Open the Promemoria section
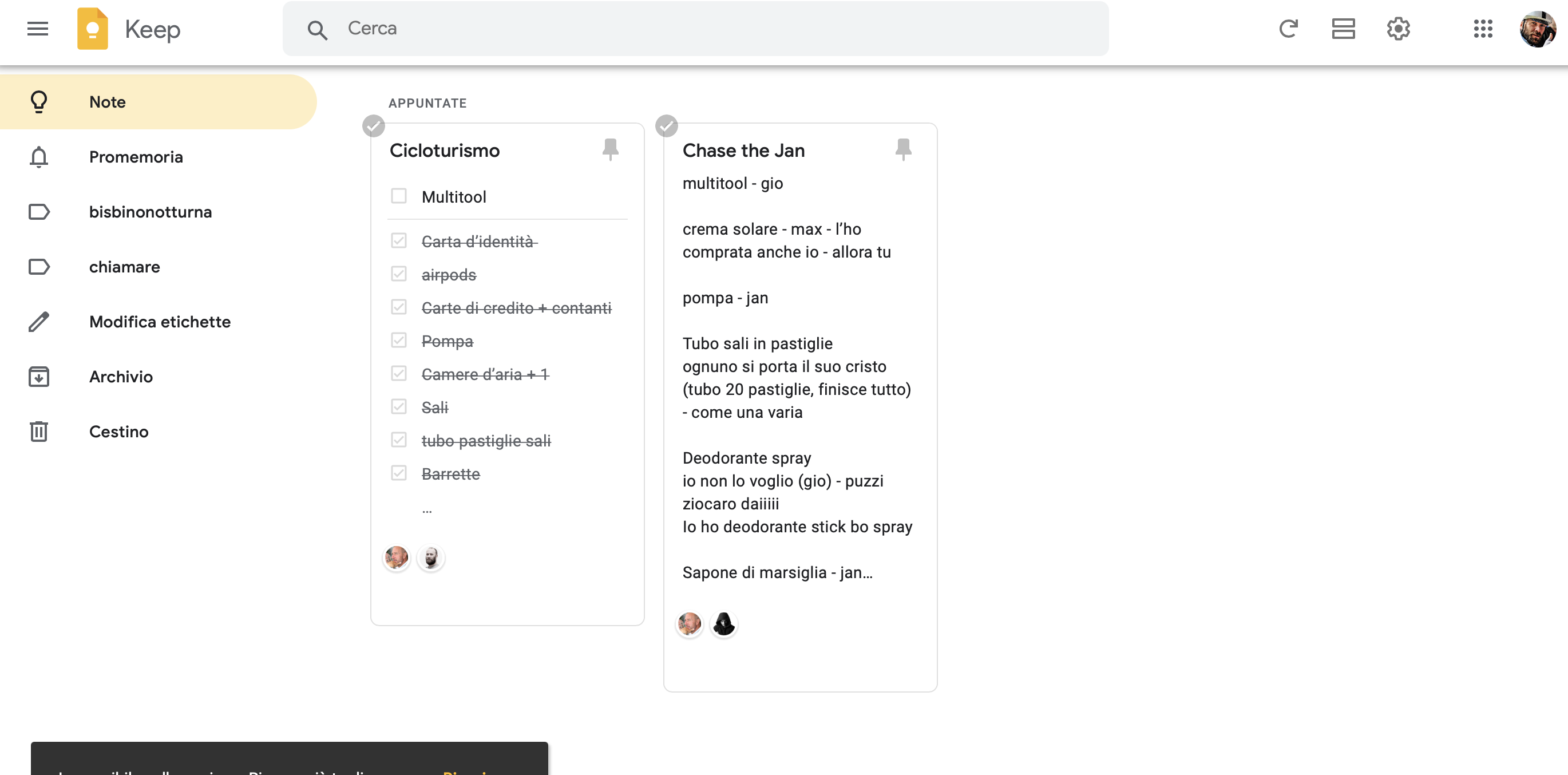Image resolution: width=1568 pixels, height=775 pixels. 136,157
